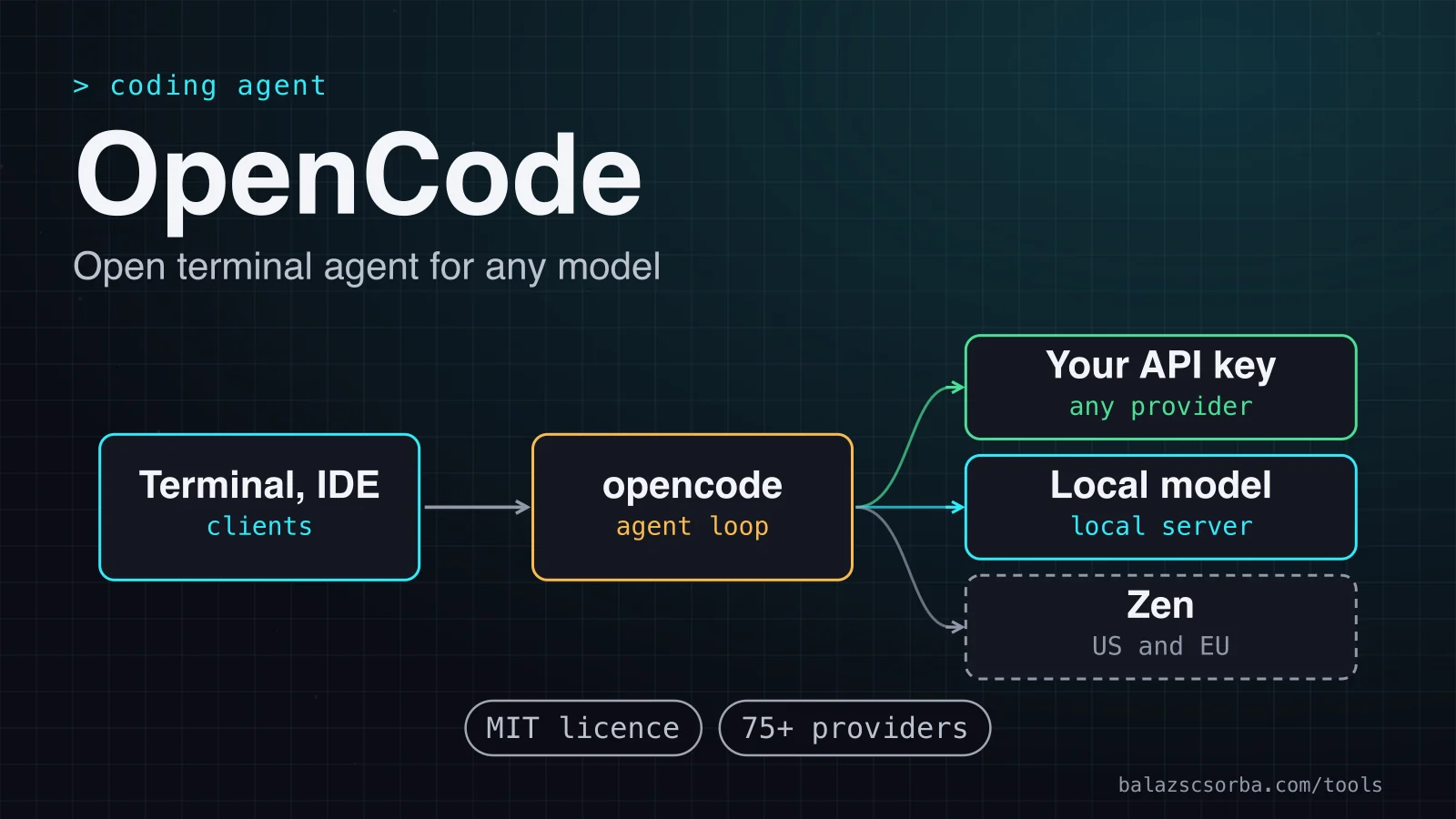
Task: Click the 'MIT licence' pill
Action: [x=583, y=728]
